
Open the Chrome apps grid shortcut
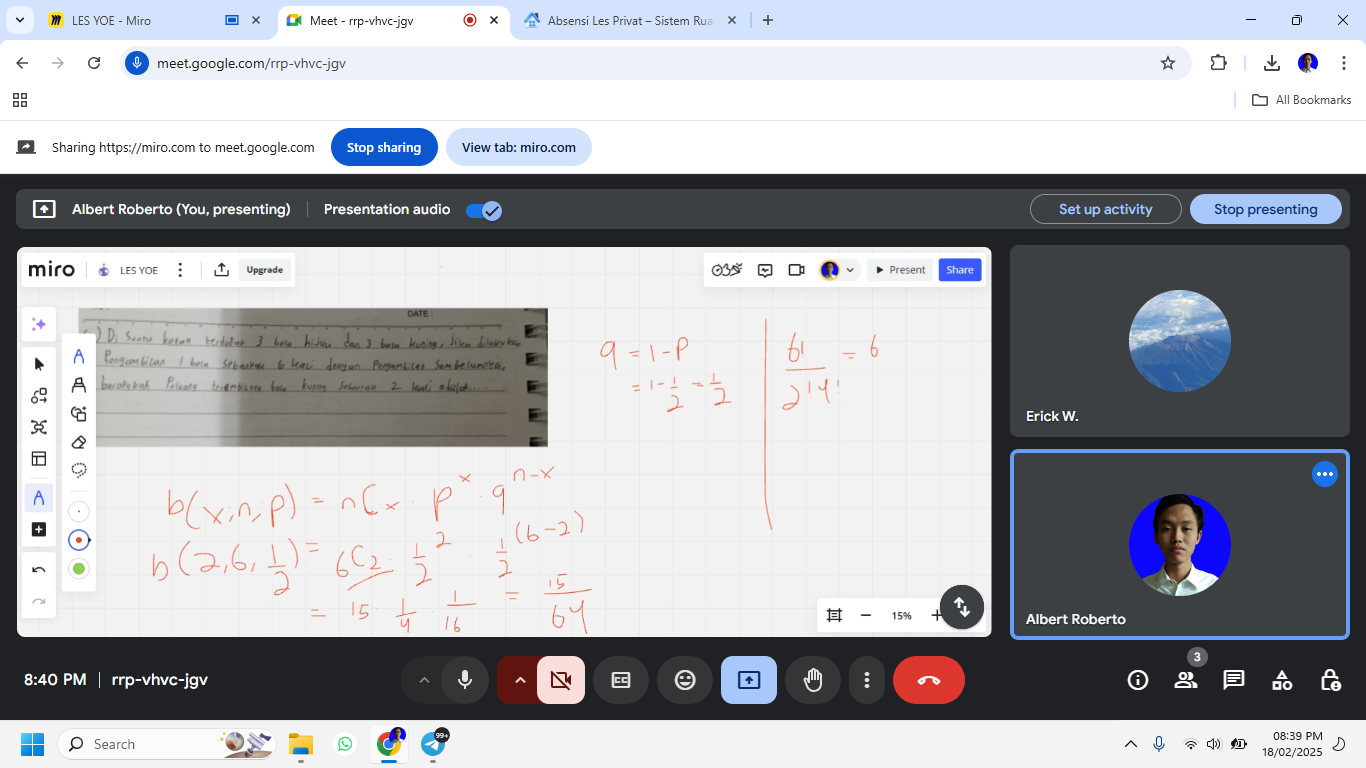click(20, 100)
